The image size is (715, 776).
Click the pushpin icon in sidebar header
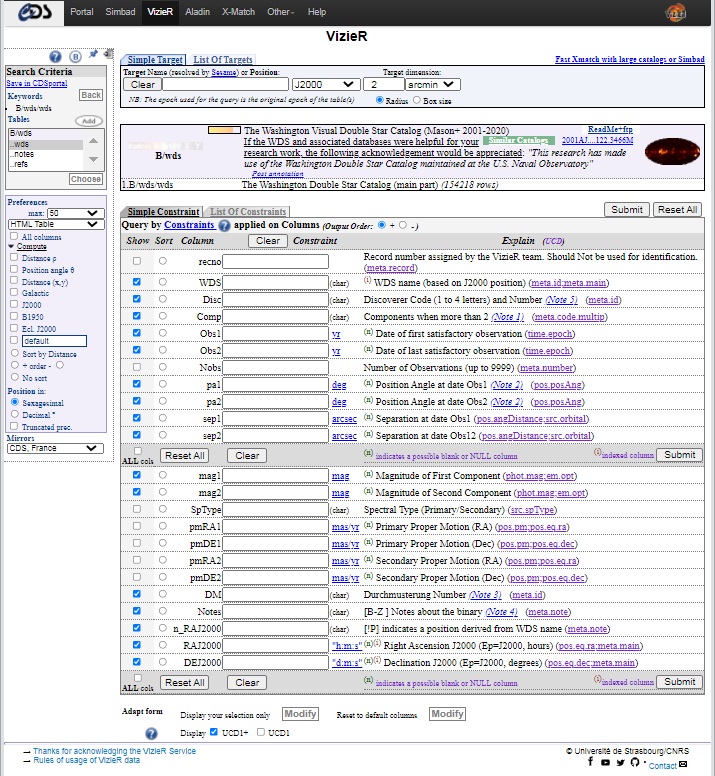[93, 54]
